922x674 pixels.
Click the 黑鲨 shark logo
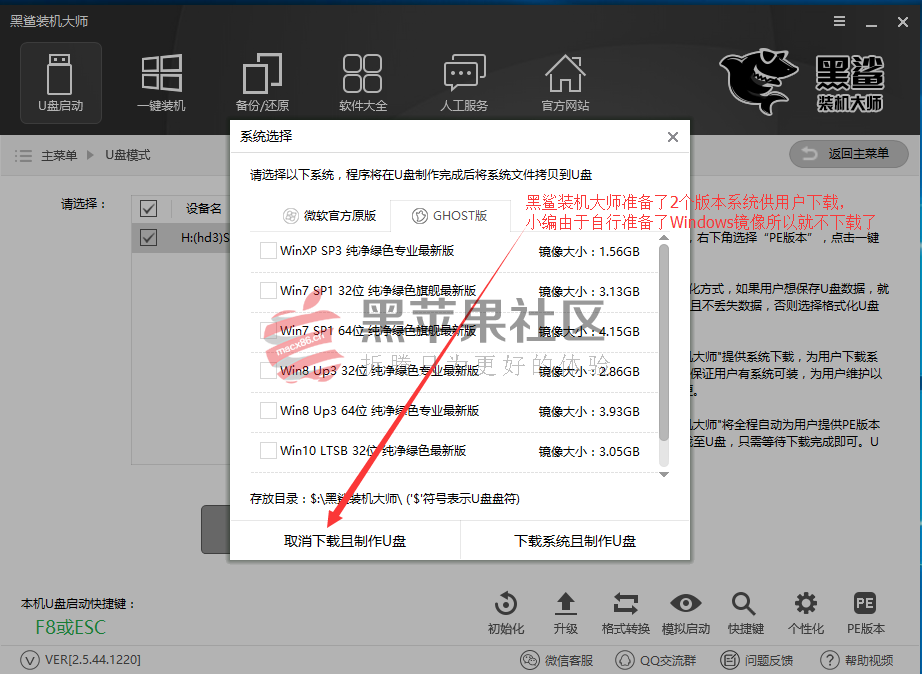(759, 81)
